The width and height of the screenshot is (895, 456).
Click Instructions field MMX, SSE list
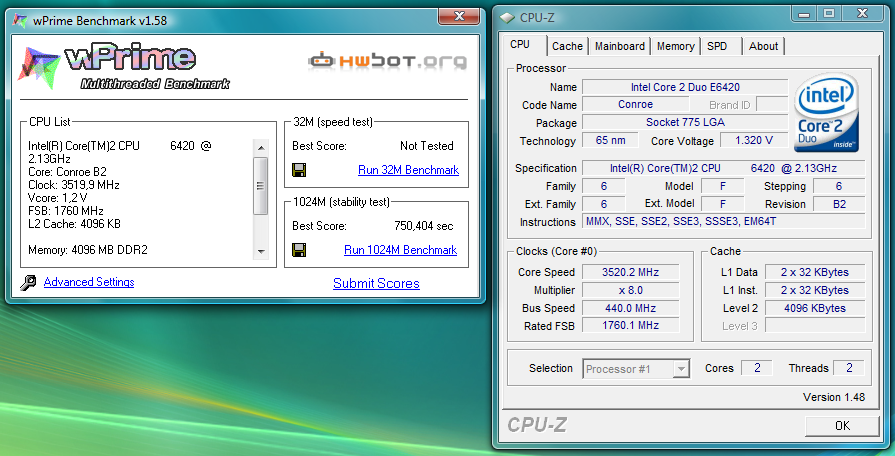724,221
